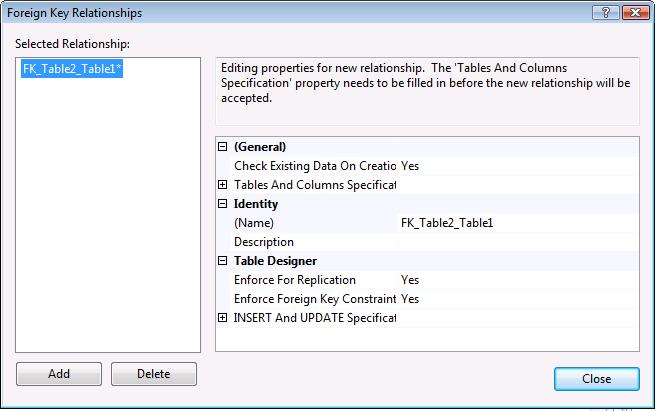Viewport: 658px width, 411px height.
Task: Select the Description property row label
Action: 264,242
